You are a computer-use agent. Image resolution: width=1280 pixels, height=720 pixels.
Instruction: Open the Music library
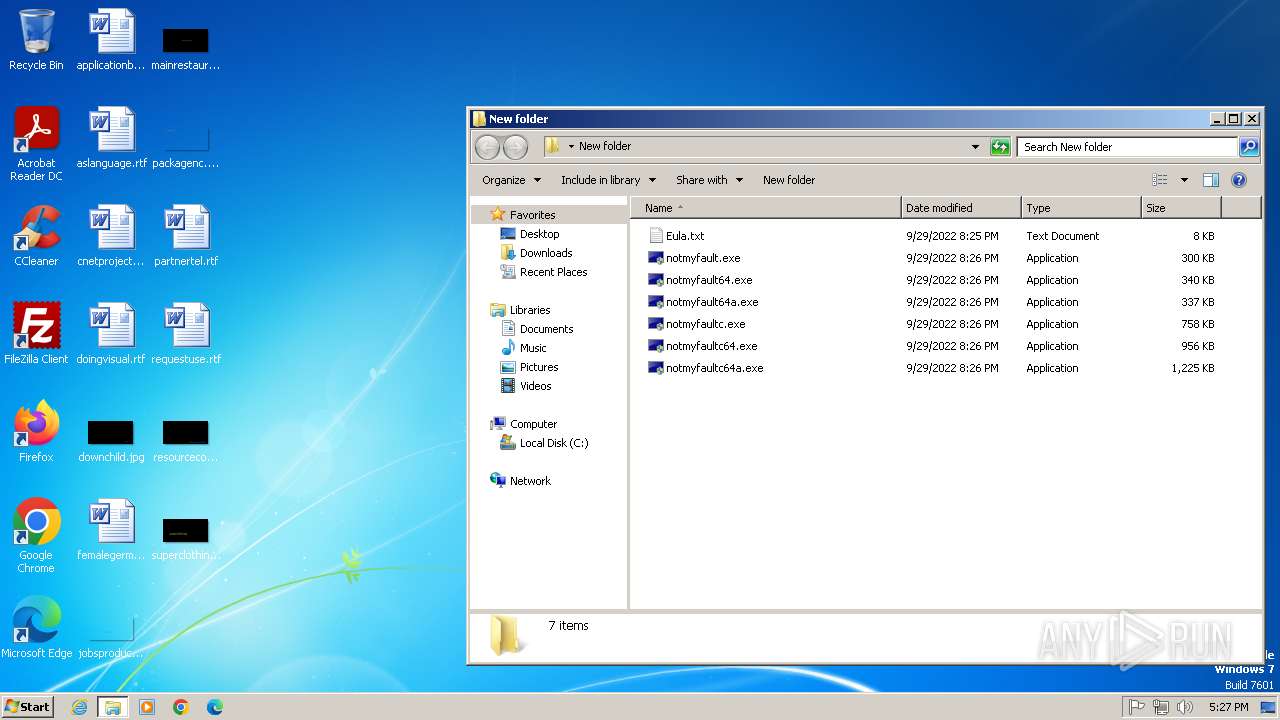click(x=533, y=348)
